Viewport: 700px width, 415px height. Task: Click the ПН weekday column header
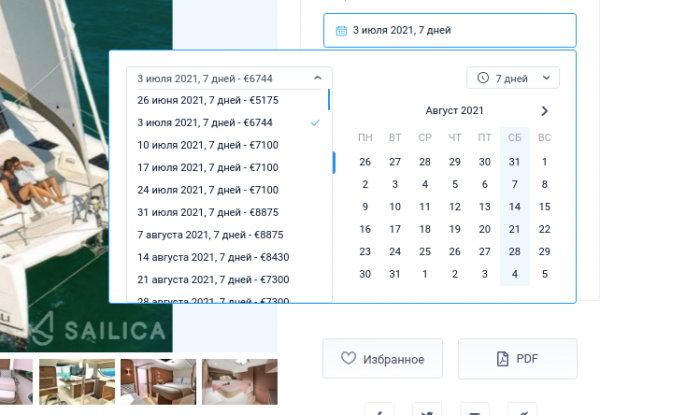pyautogui.click(x=365, y=137)
